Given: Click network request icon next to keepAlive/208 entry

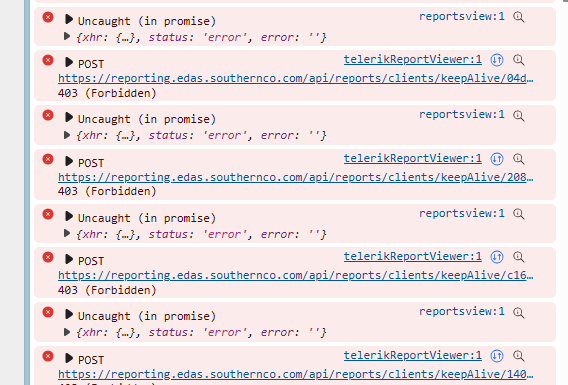Looking at the screenshot, I should [497, 159].
